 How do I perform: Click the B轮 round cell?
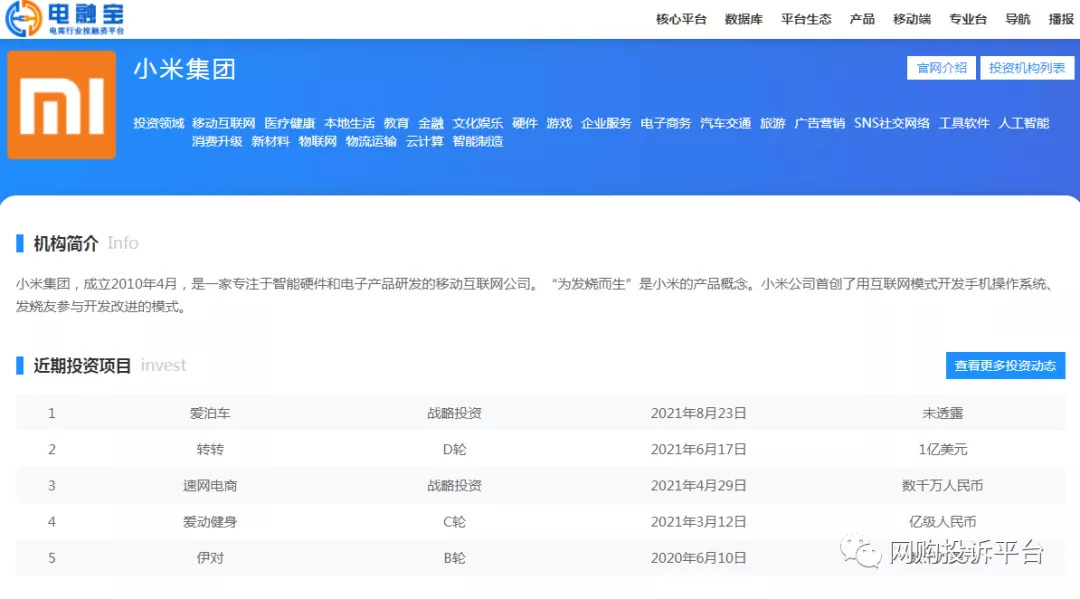[455, 558]
